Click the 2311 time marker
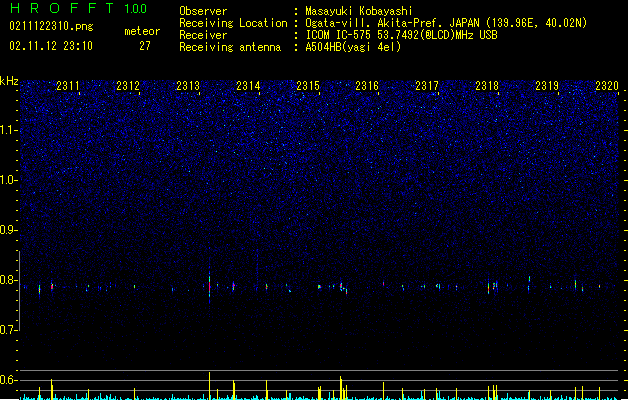Viewport: 629px width, 400px height. (x=67, y=86)
